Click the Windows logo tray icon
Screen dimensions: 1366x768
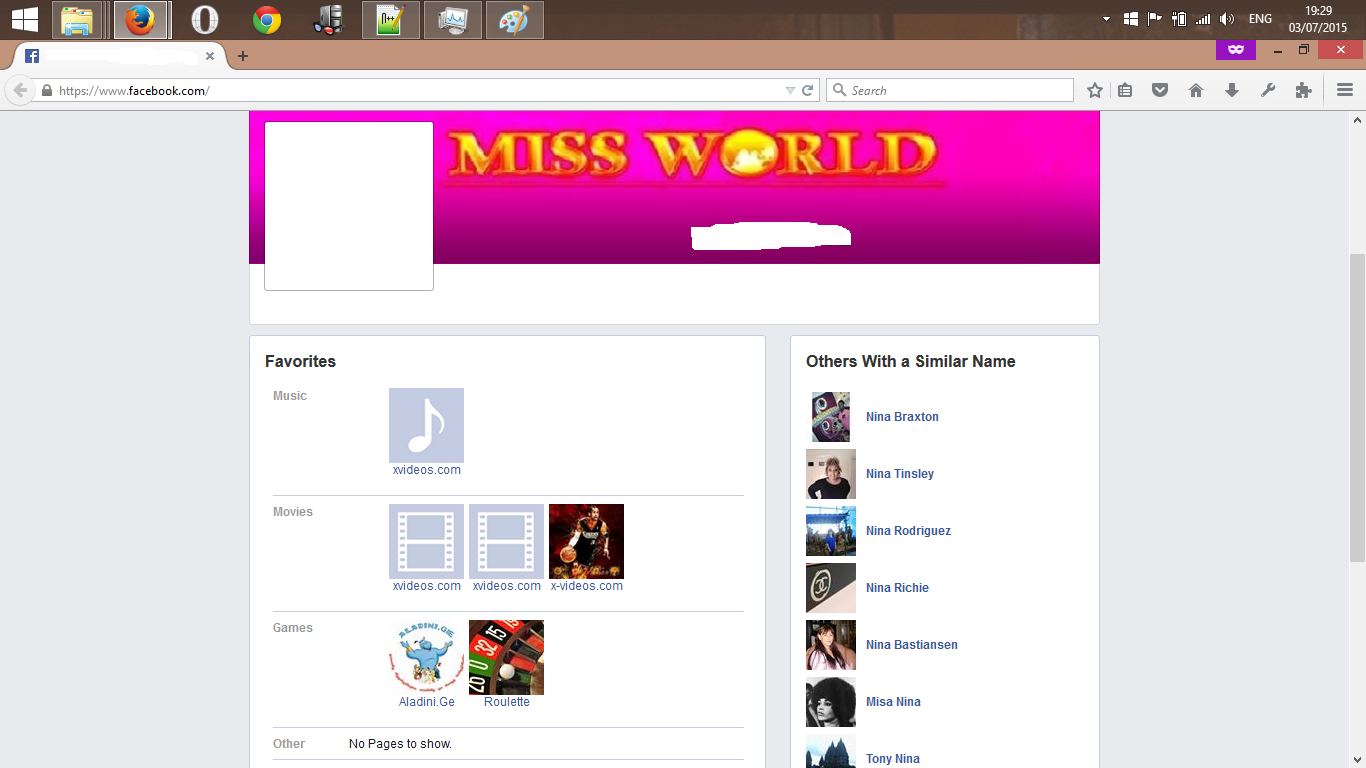pyautogui.click(x=1131, y=19)
